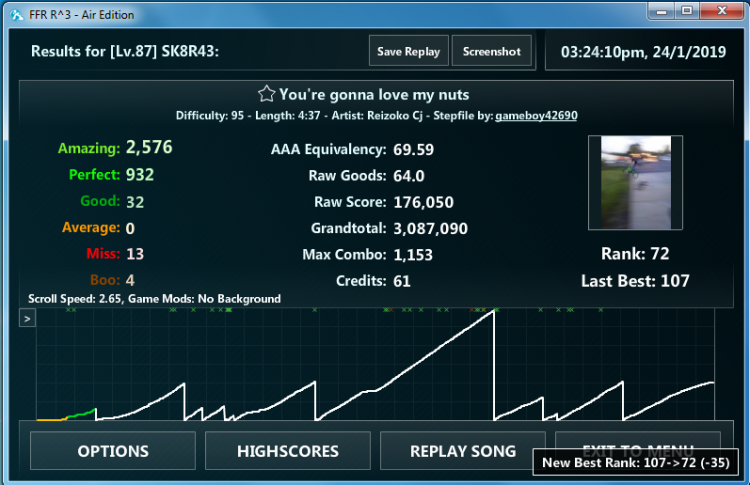Click the highest combo peak on the graph
Screen dimensions: 750x485
pos(493,312)
